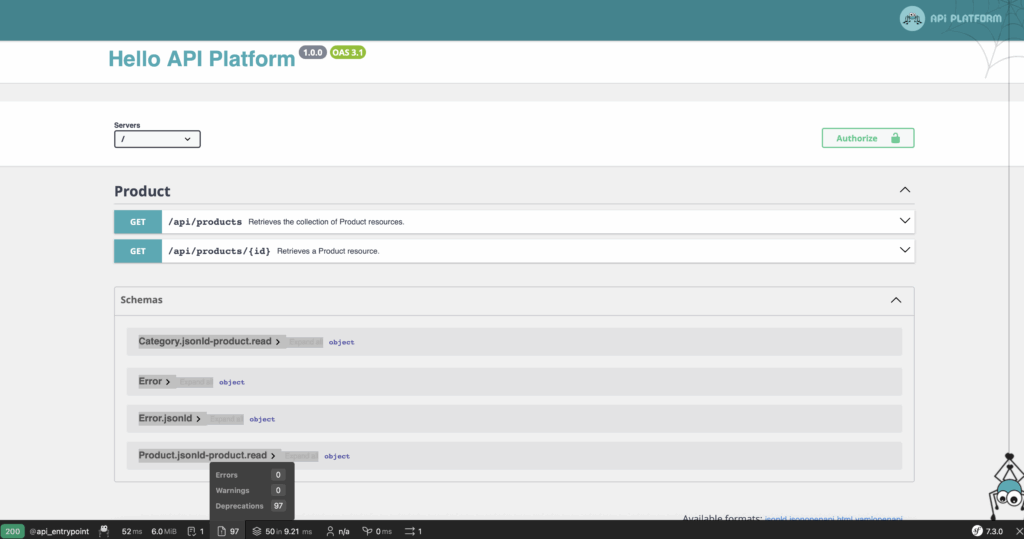Open the cache icon showing 50 in 9.21 ms
The width and height of the screenshot is (1024, 539).
[x=282, y=531]
